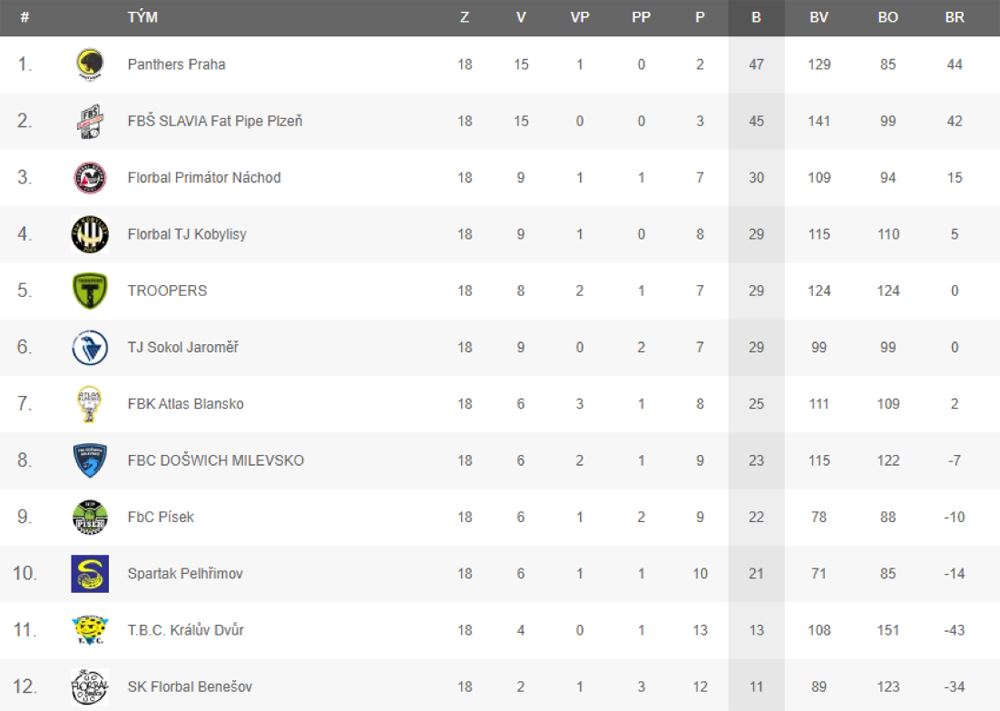The height and width of the screenshot is (711, 1000).
Task: Select the VP column header
Action: (x=580, y=18)
